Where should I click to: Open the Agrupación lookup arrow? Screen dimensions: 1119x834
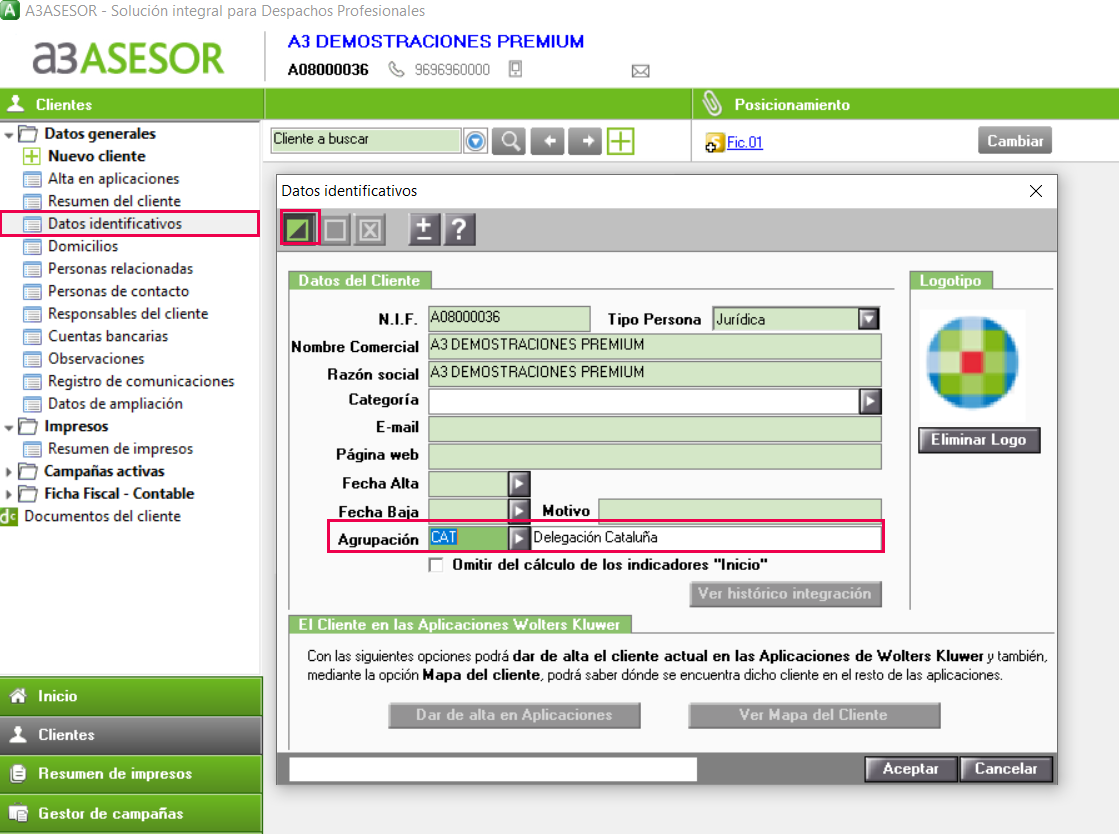coord(519,538)
